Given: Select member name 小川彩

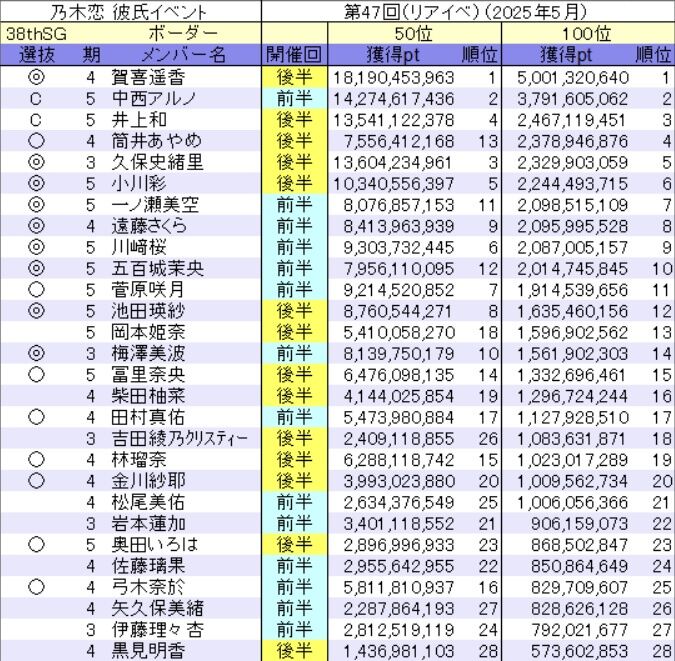Looking at the screenshot, I should coord(139,184).
